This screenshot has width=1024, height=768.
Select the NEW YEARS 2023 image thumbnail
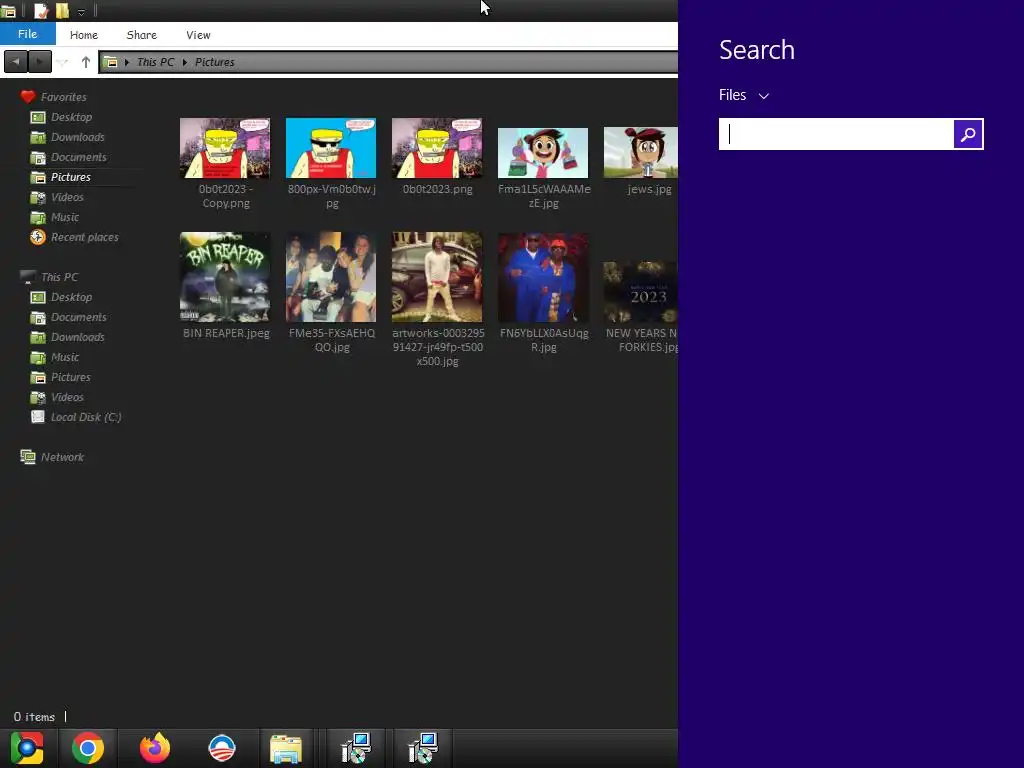coord(641,292)
